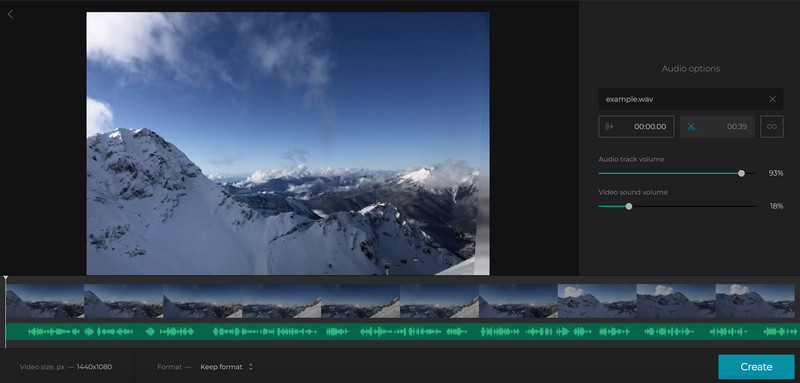Click the 18% video volume value
The height and width of the screenshot is (383, 800).
click(776, 206)
